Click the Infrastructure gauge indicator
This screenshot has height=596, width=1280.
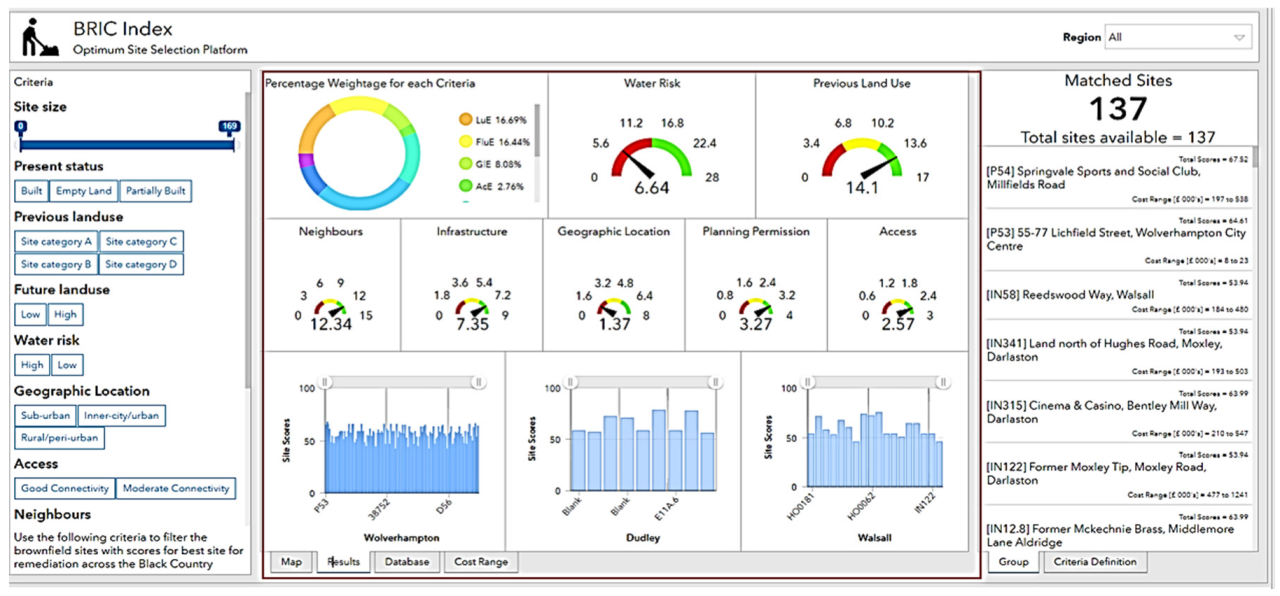click(473, 308)
